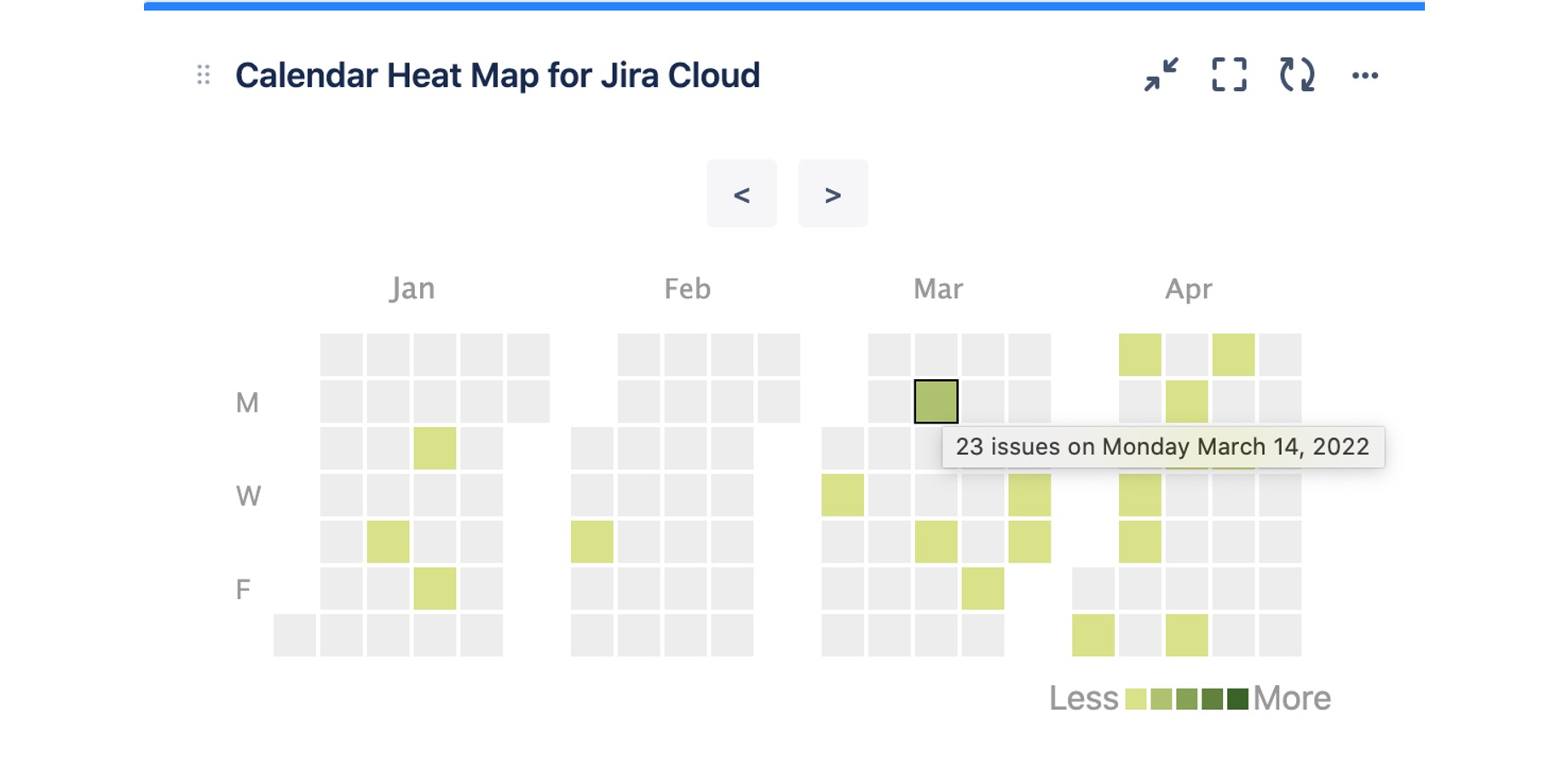Click the lightest green legend swatch

1135,699
